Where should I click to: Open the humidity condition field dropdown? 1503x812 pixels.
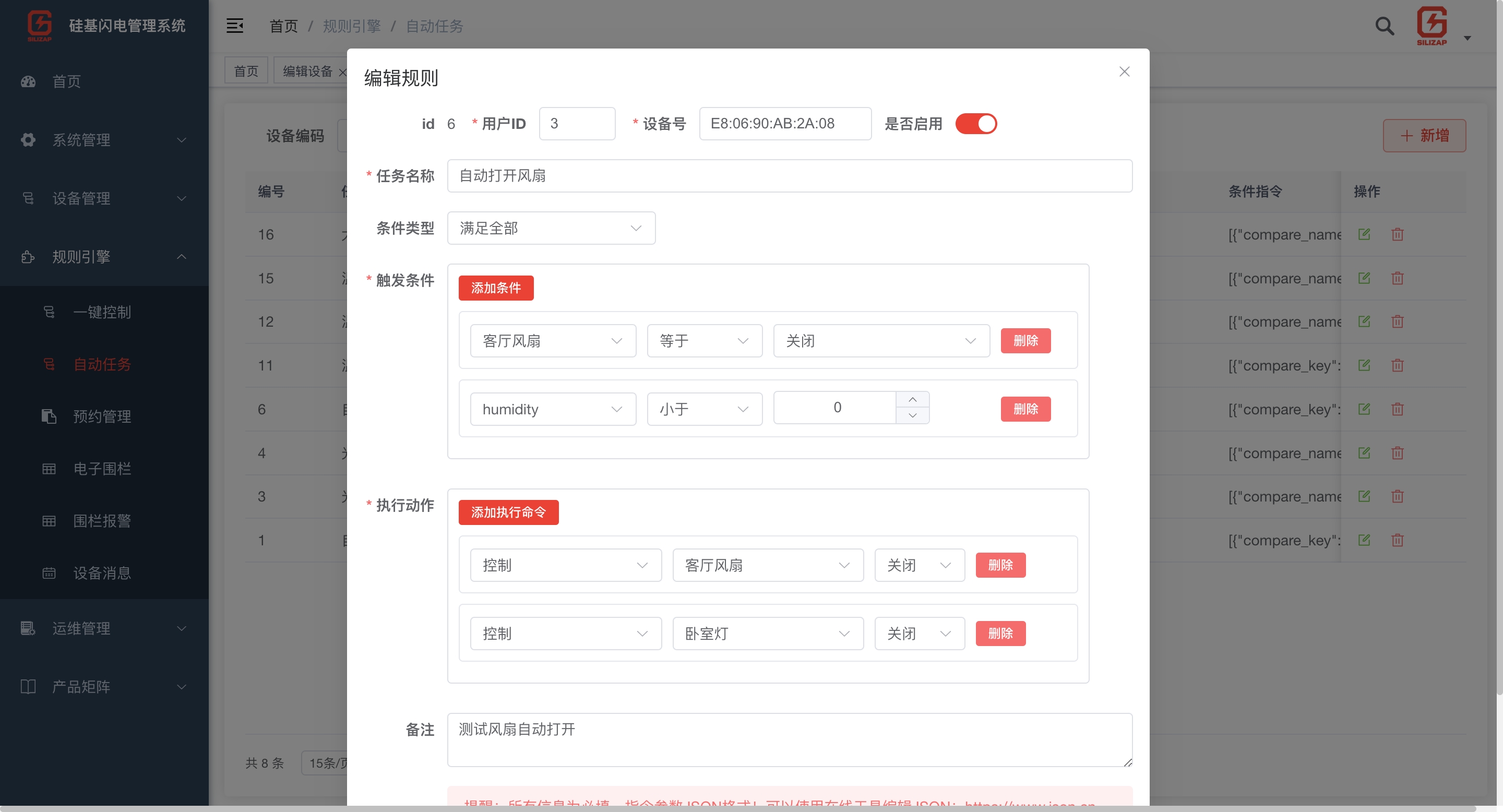coord(553,410)
